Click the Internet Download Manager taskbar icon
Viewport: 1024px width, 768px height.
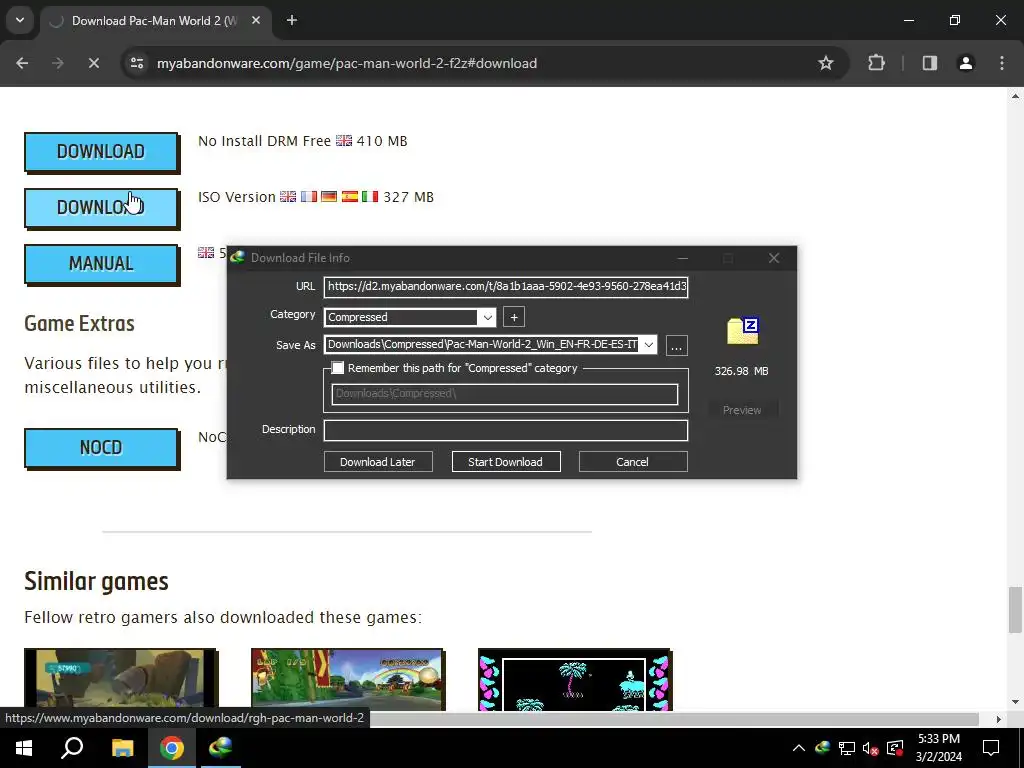(x=221, y=748)
